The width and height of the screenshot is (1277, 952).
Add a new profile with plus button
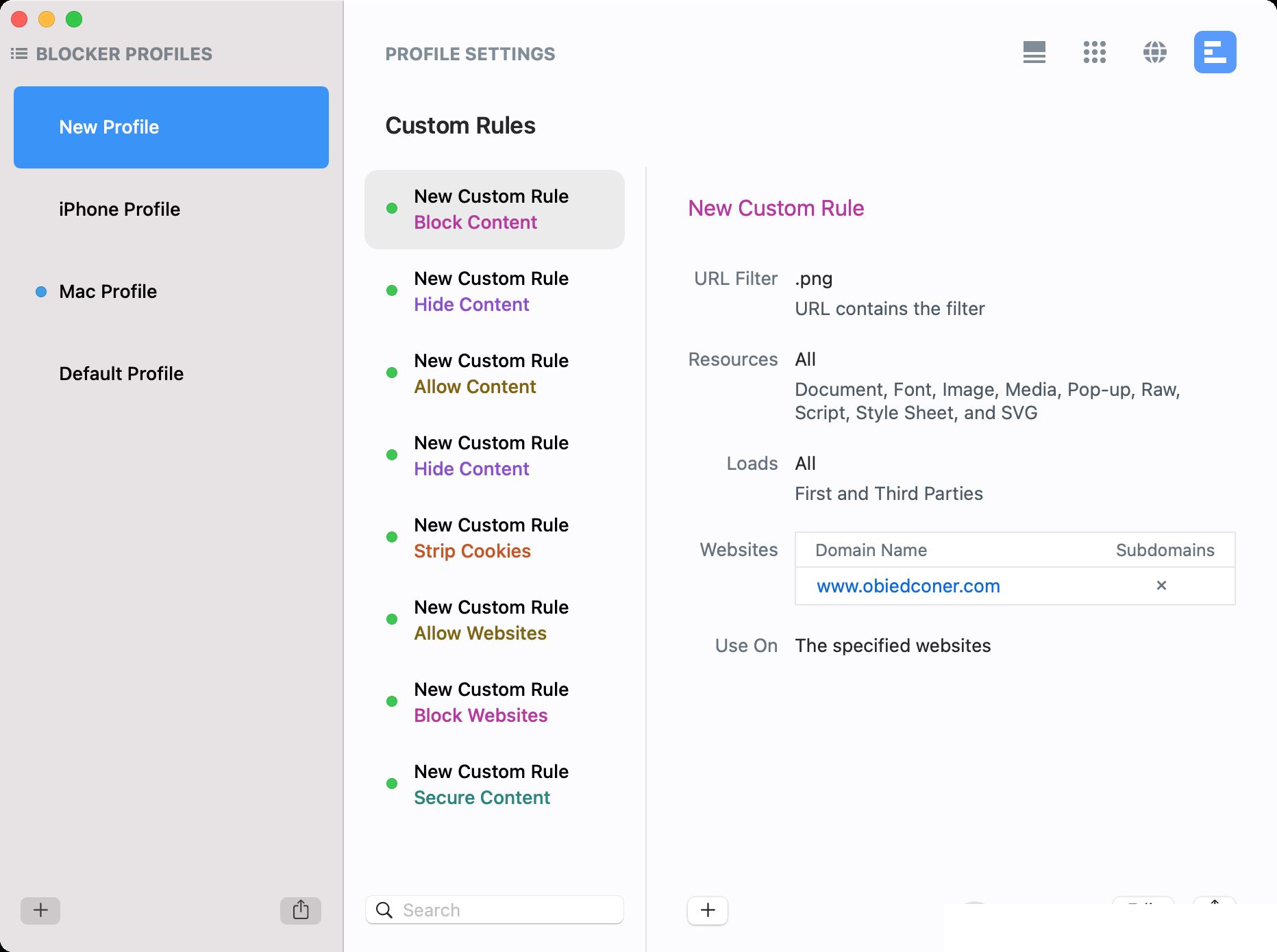tap(40, 910)
